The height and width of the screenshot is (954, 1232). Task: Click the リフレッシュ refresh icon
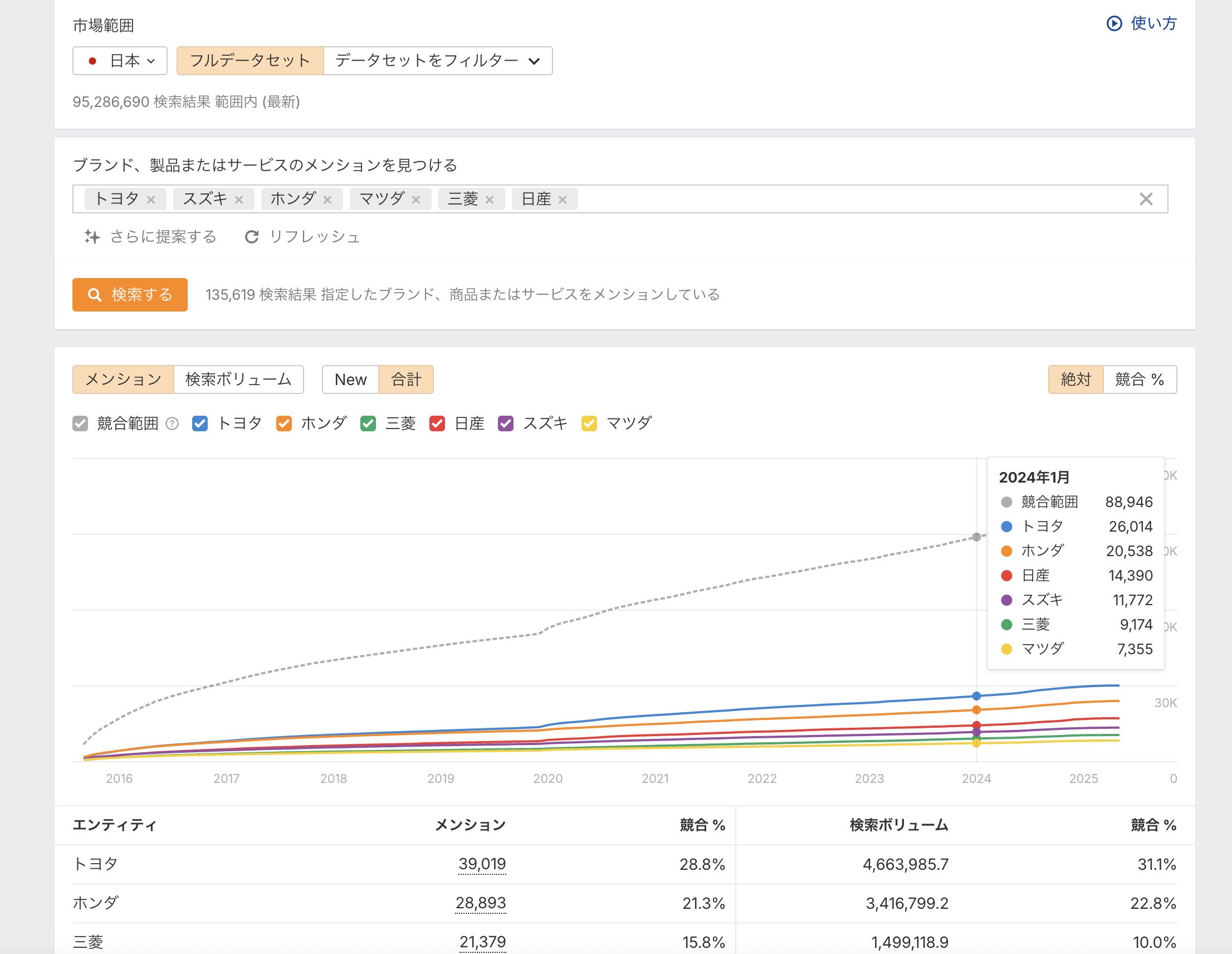click(252, 237)
